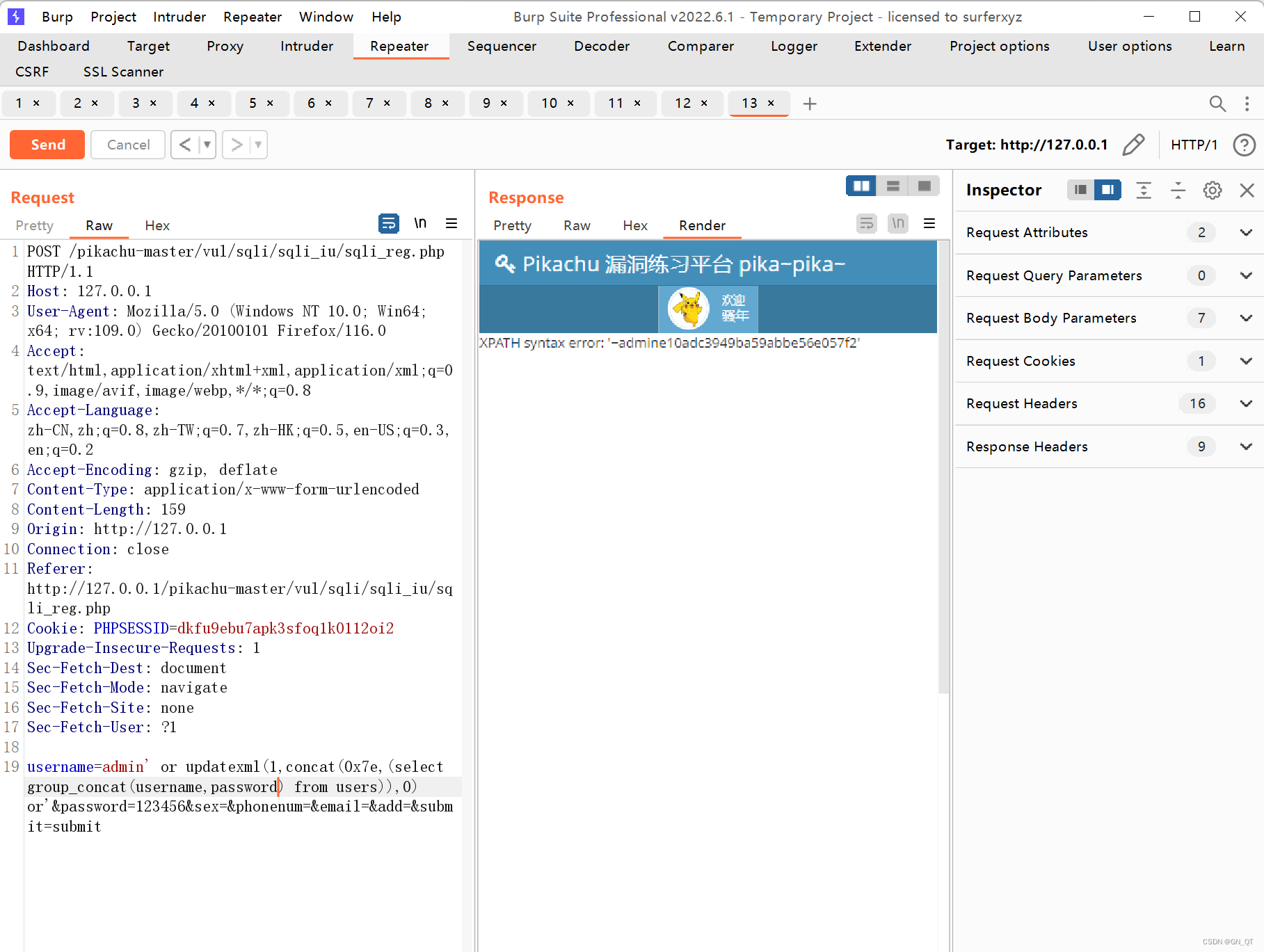Switch to the Decoder tab

[602, 46]
